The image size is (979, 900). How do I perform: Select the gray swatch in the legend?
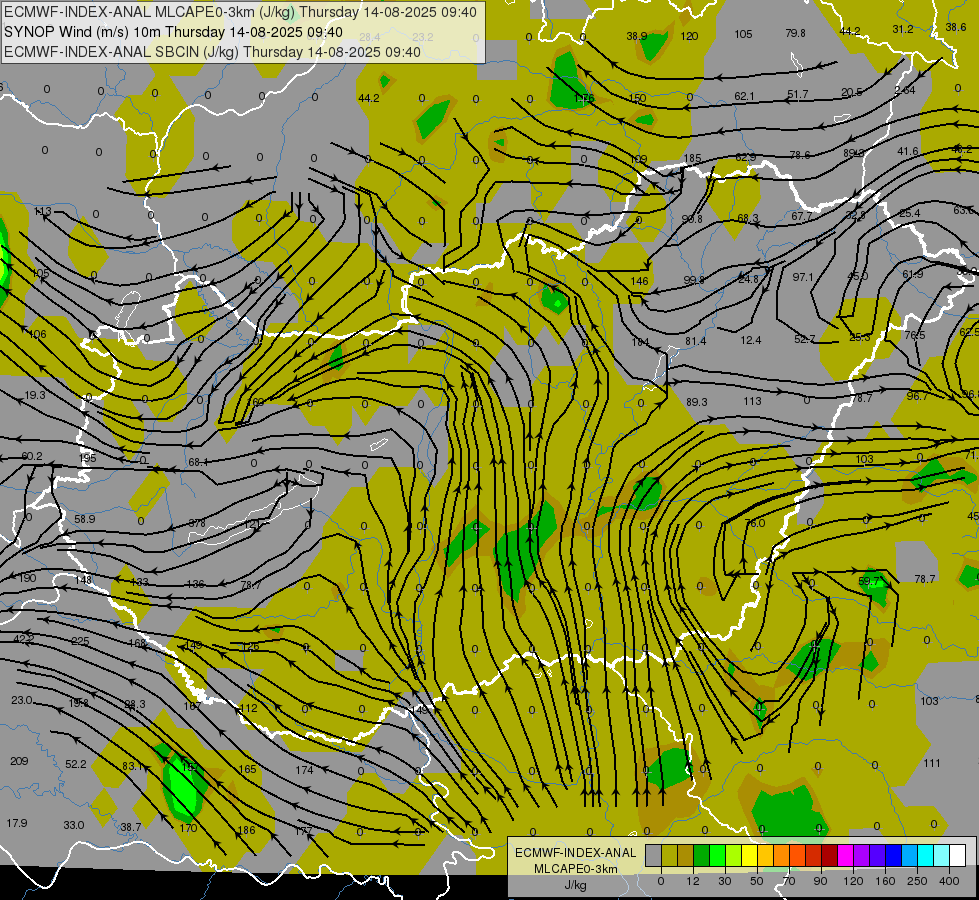[653, 856]
